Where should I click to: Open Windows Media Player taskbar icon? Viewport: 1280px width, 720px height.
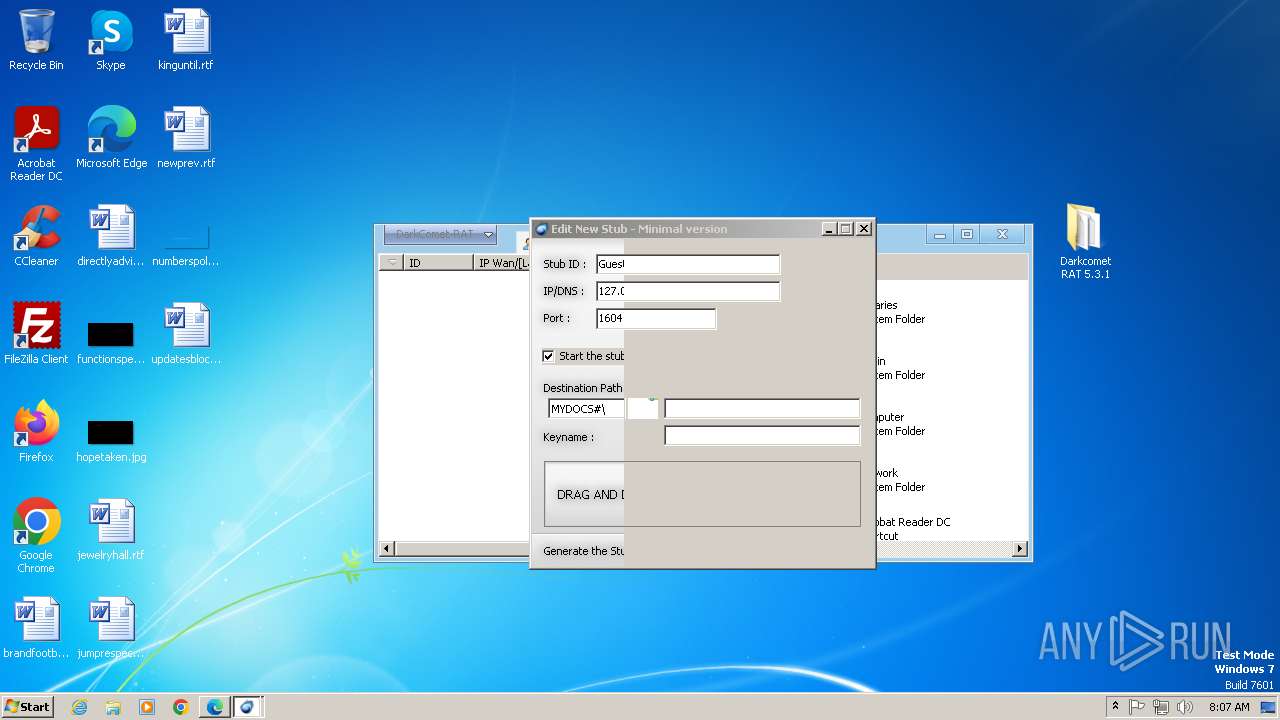pos(147,707)
